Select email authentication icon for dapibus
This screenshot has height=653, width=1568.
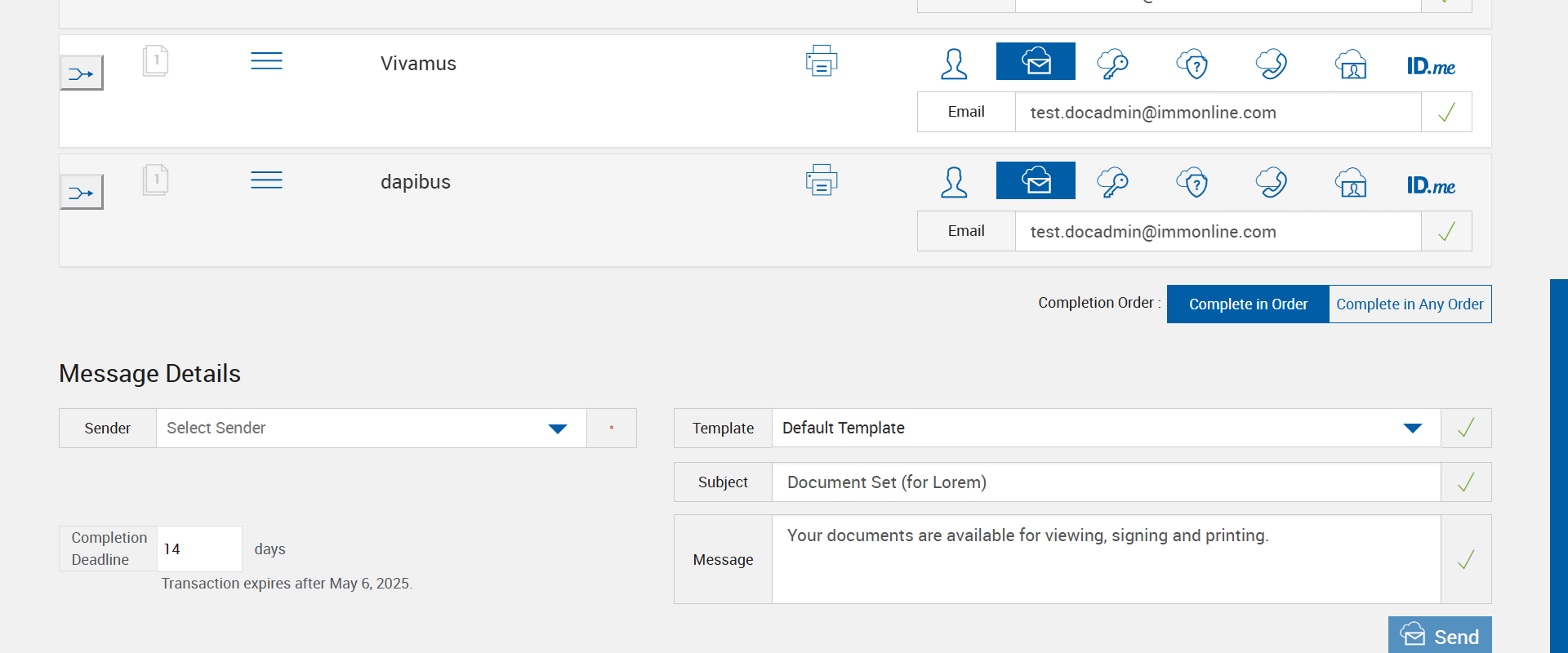1036,181
